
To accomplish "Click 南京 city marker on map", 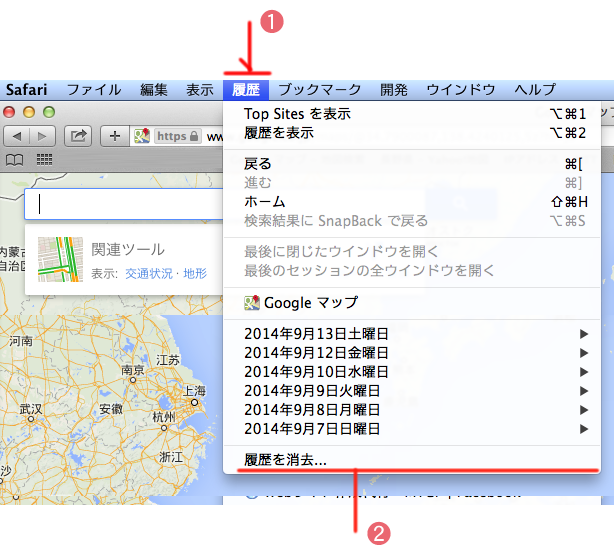I will click(133, 380).
